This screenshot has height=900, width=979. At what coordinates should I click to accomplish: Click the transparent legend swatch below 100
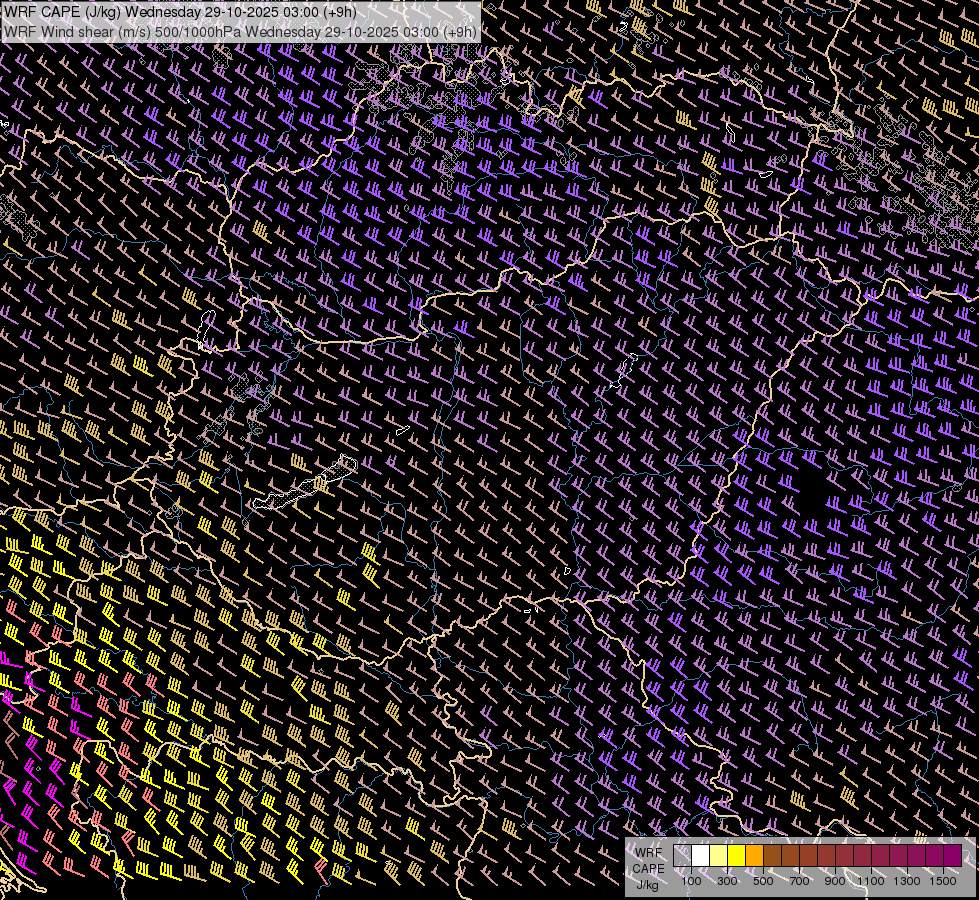(x=682, y=856)
